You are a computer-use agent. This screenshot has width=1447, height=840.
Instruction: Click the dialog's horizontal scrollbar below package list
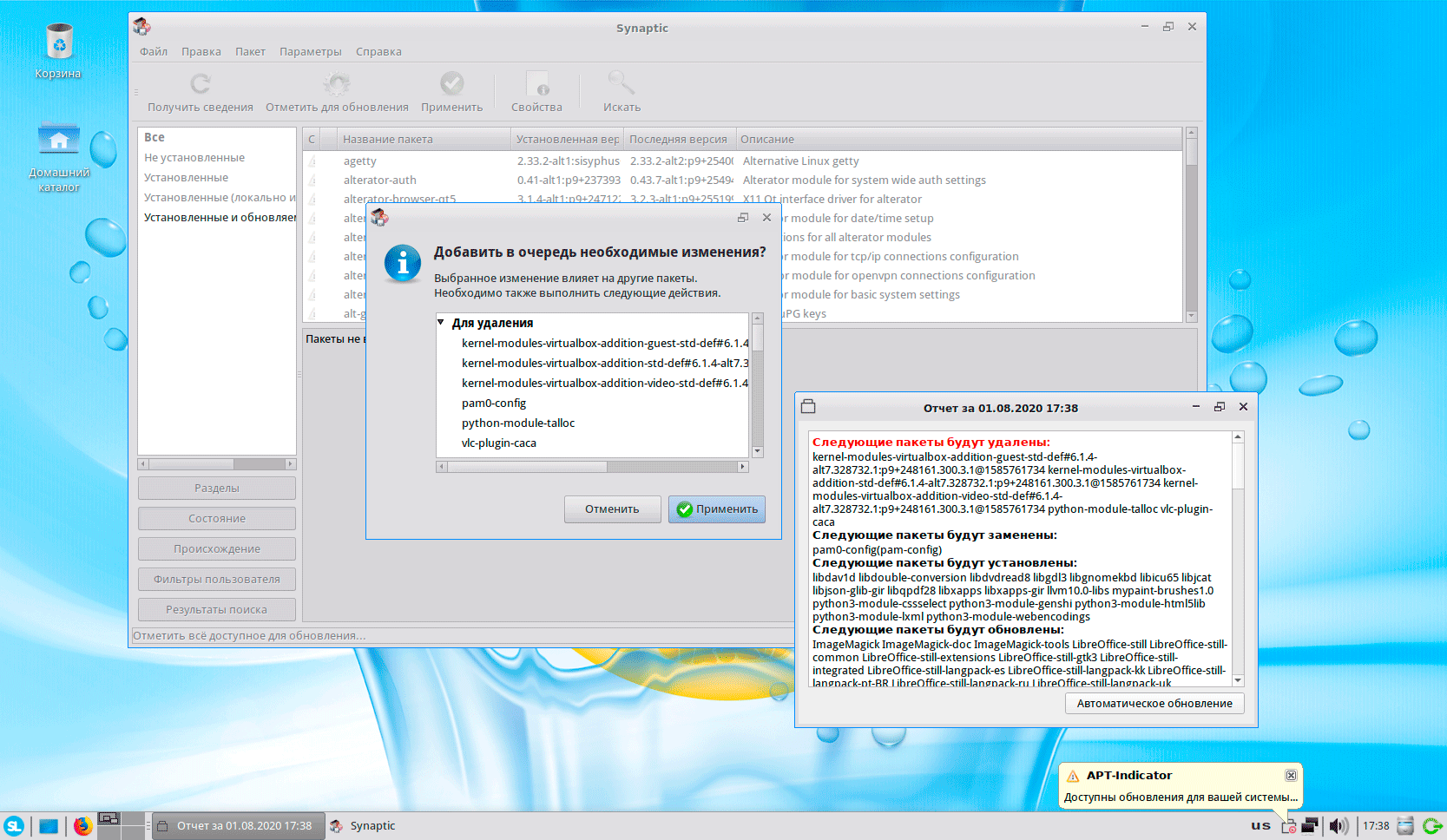pos(592,467)
